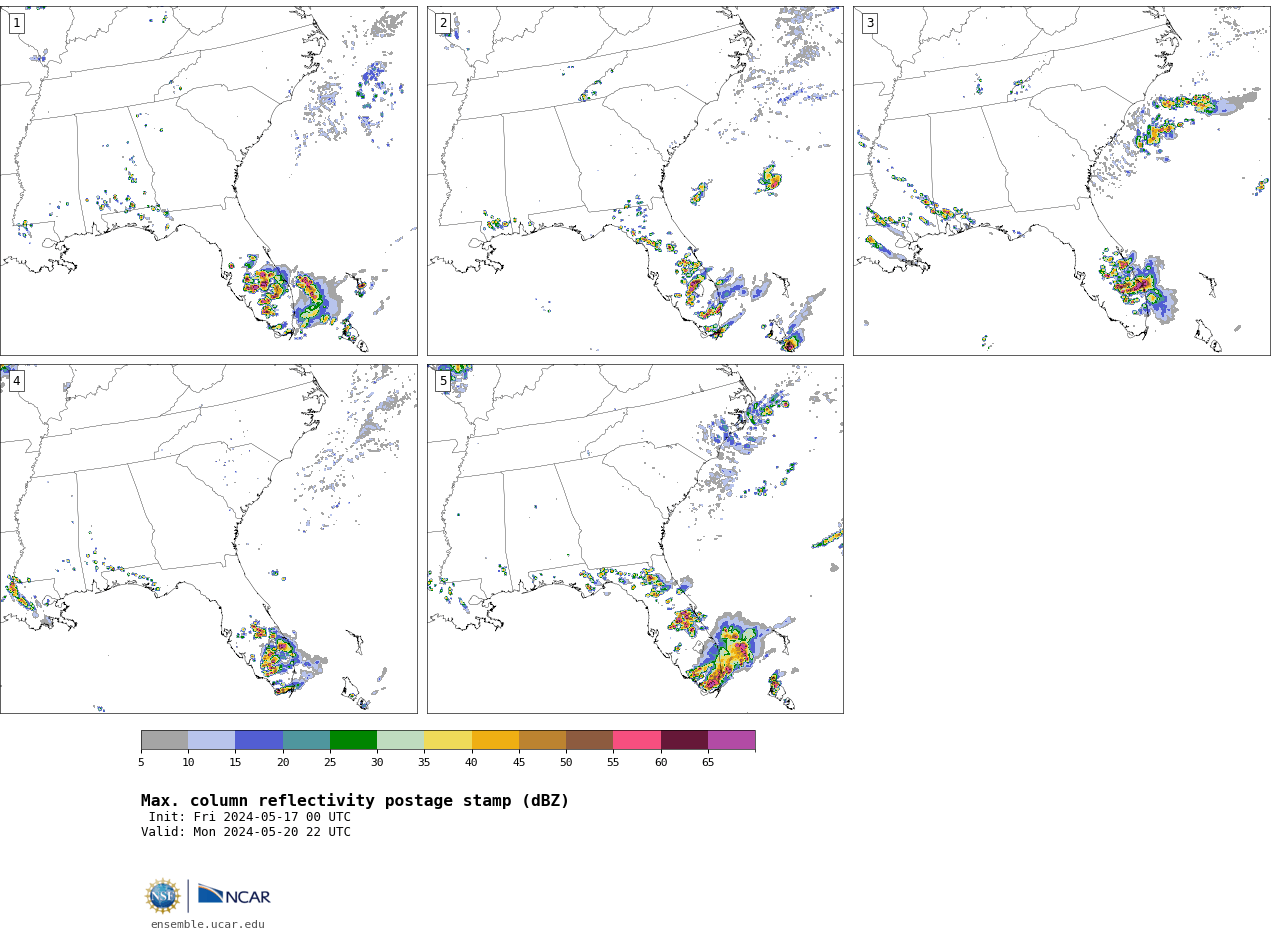Click the blue 15-20 dBZ swatch
Image resolution: width=1280 pixels, height=936 pixels.
click(259, 740)
